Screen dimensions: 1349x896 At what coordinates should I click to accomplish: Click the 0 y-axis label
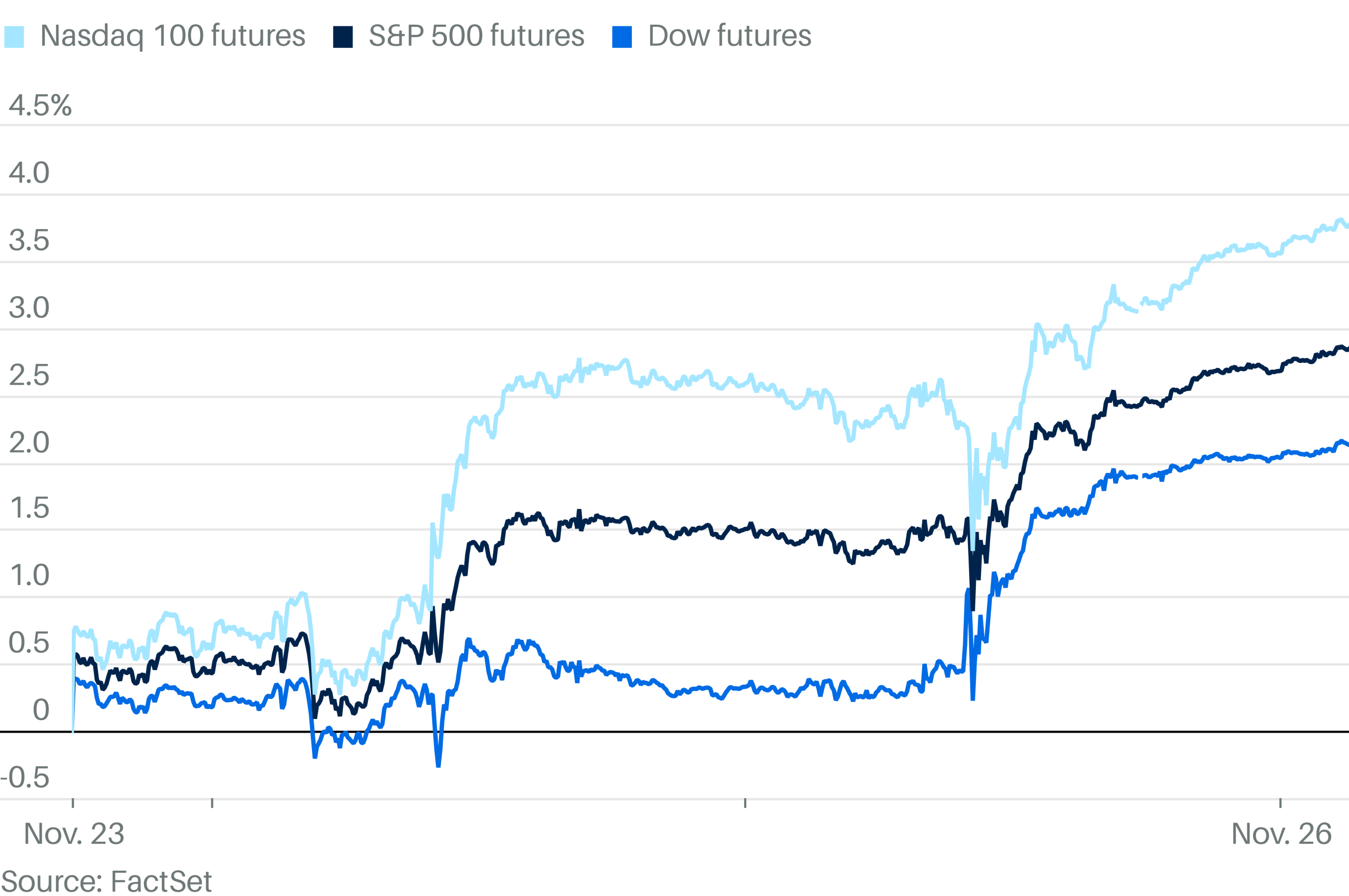click(x=41, y=710)
